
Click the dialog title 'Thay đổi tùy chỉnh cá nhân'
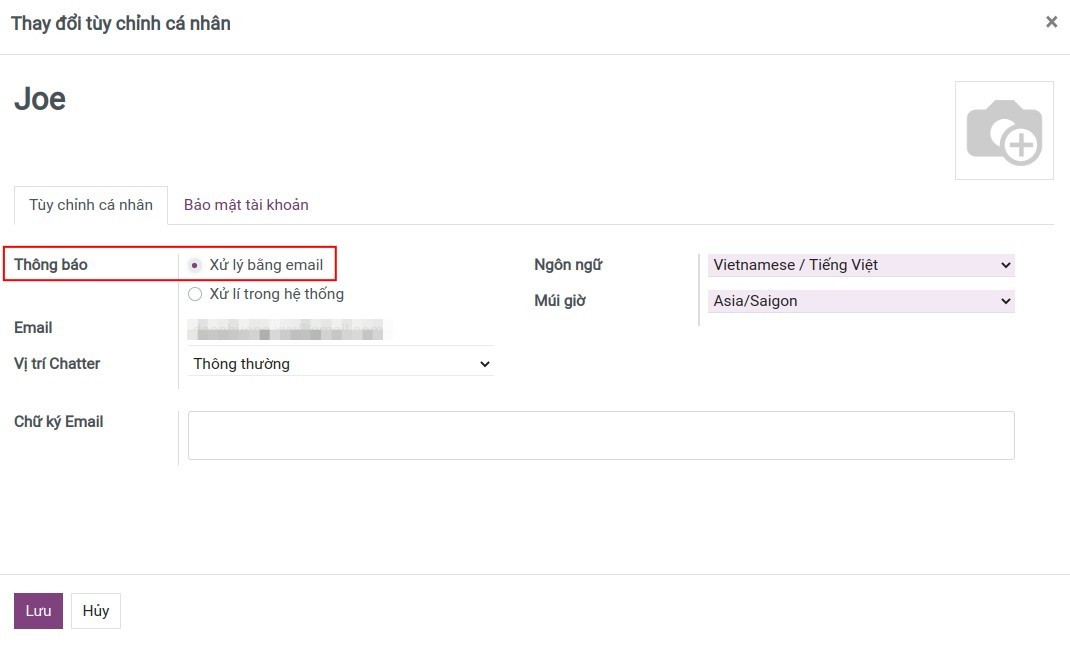click(120, 22)
